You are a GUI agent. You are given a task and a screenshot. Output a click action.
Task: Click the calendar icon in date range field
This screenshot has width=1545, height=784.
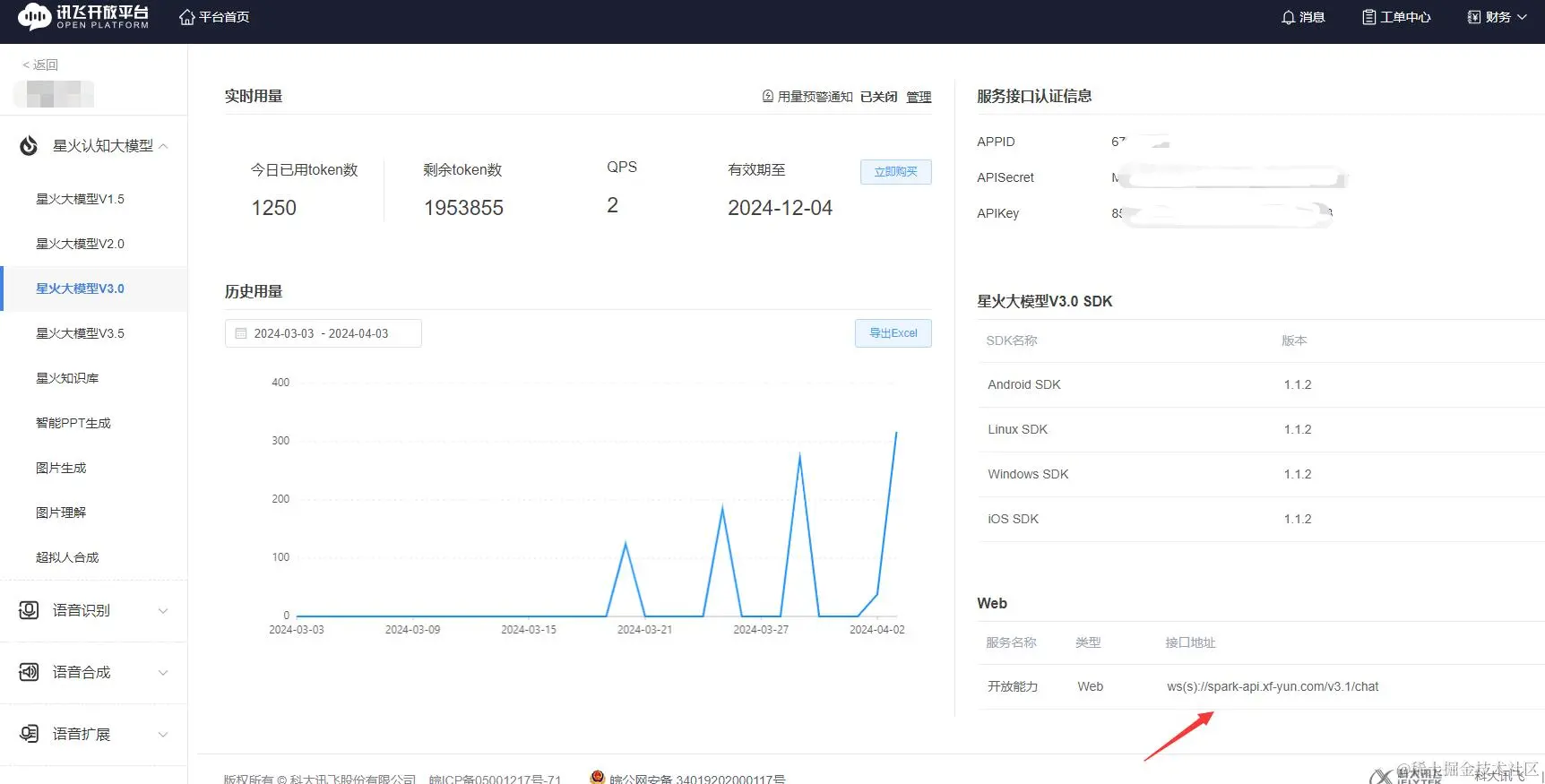tap(240, 333)
